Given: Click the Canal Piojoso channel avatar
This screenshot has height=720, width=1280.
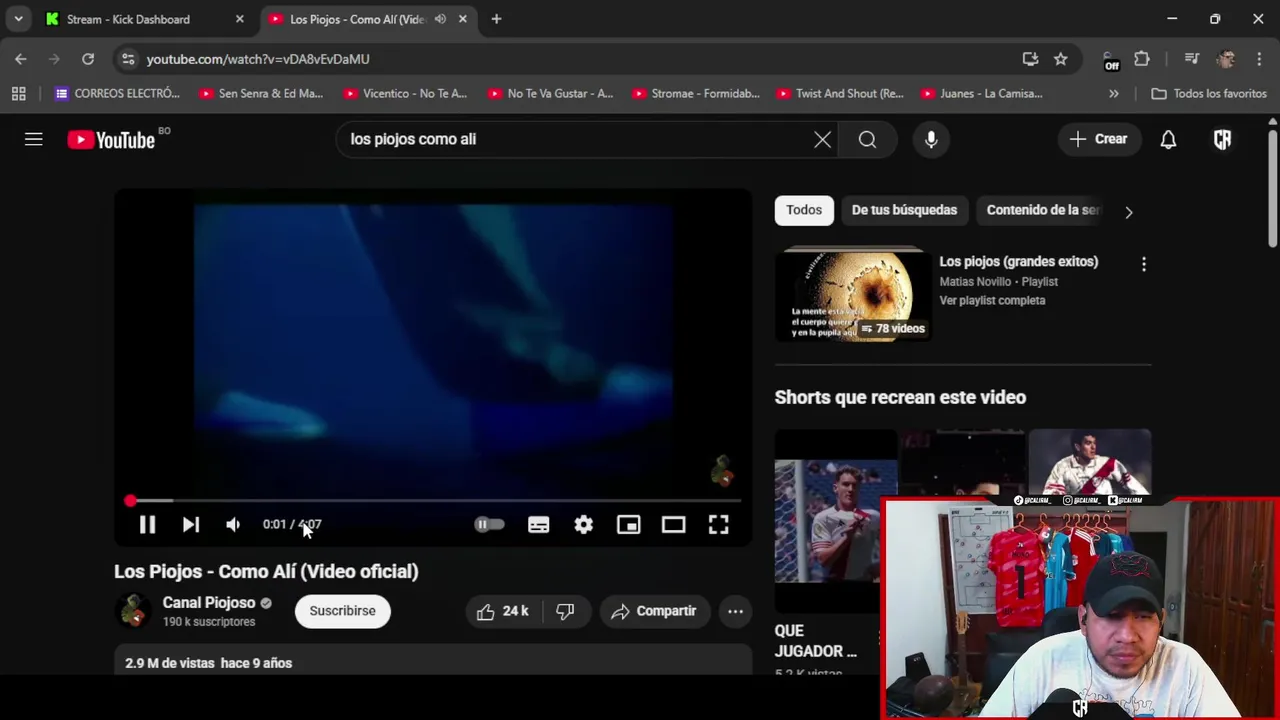Looking at the screenshot, I should point(133,611).
